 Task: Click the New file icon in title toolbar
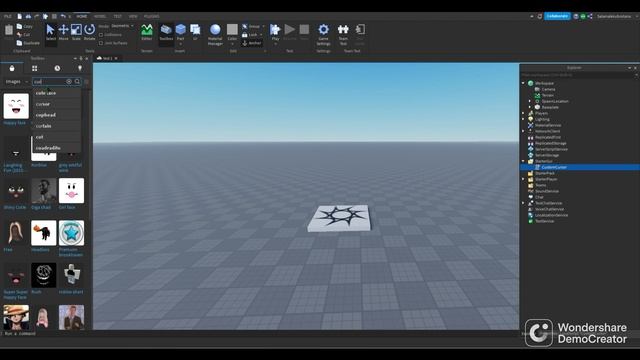pos(19,16)
